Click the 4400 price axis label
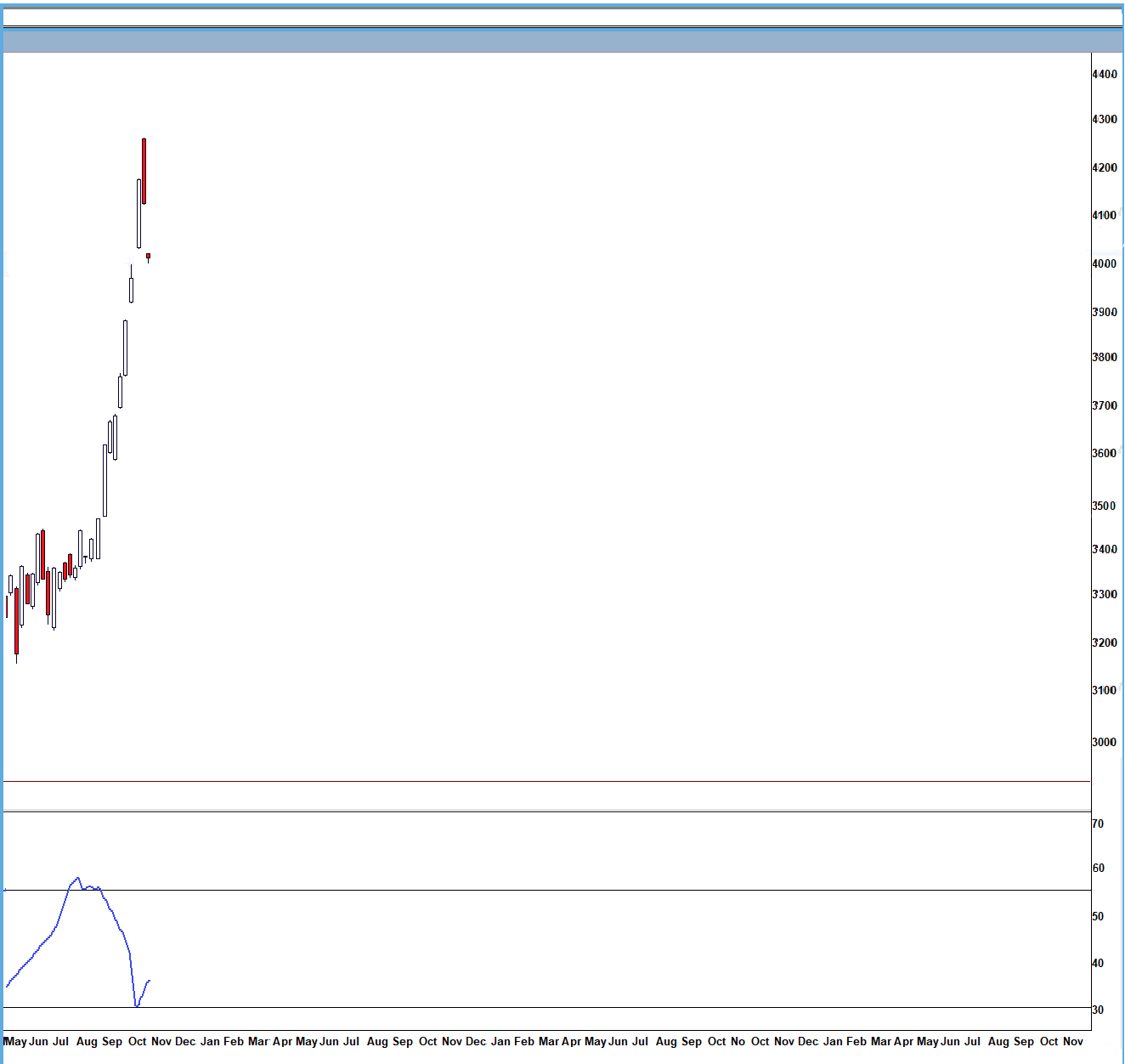Screen dimensions: 1125x1064 (1104, 75)
